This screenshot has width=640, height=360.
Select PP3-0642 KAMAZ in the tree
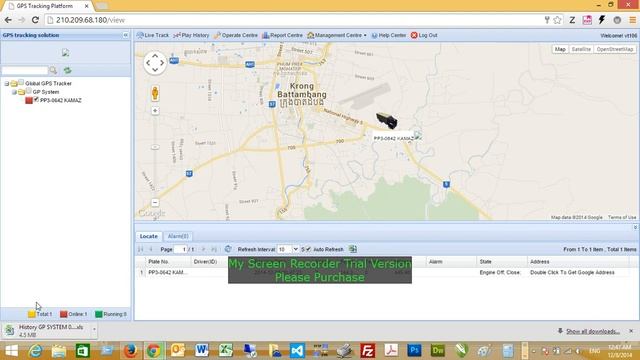[x=61, y=100]
